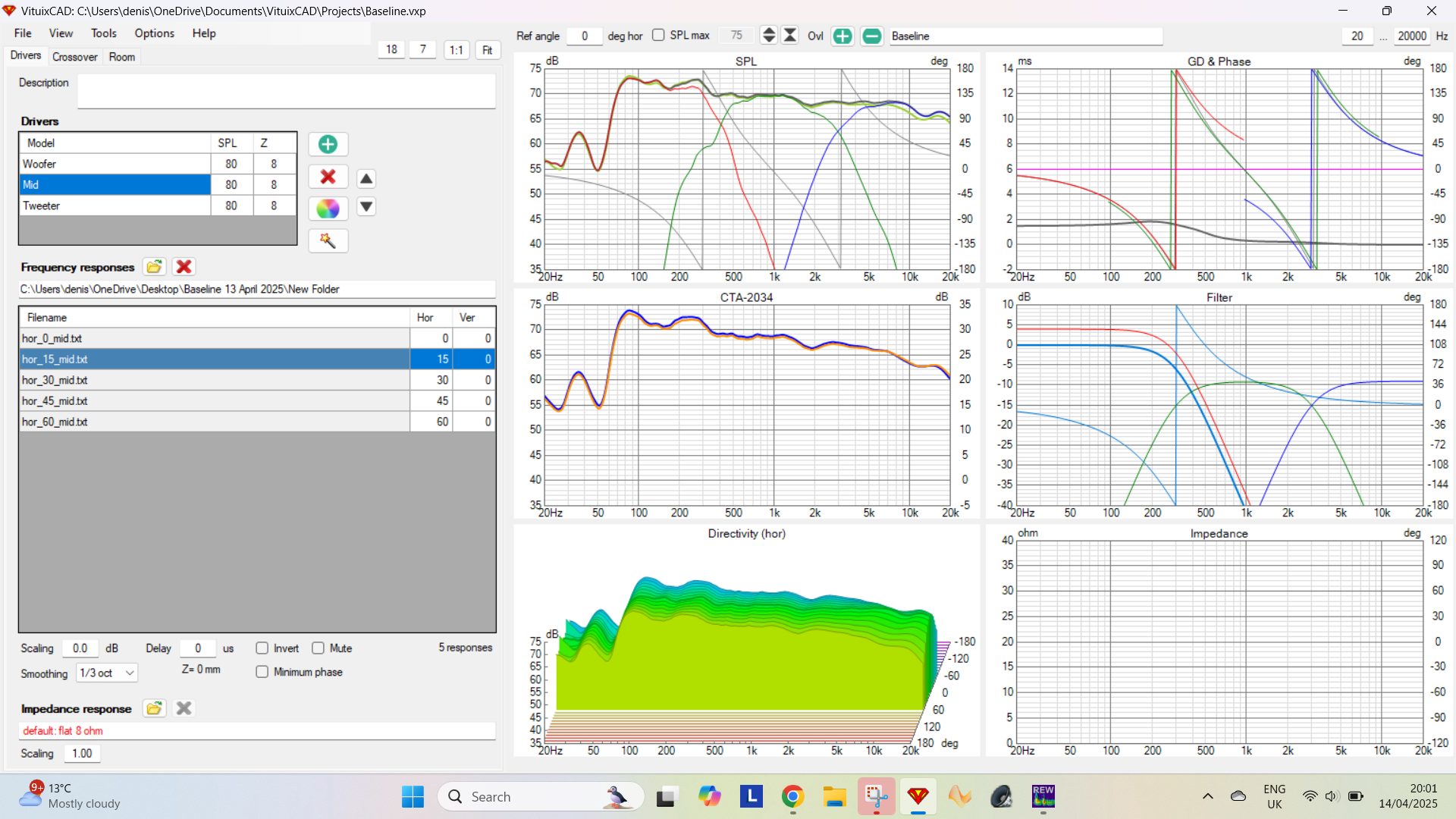Image resolution: width=1456 pixels, height=819 pixels.
Task: Open the View menu
Action: 61,33
